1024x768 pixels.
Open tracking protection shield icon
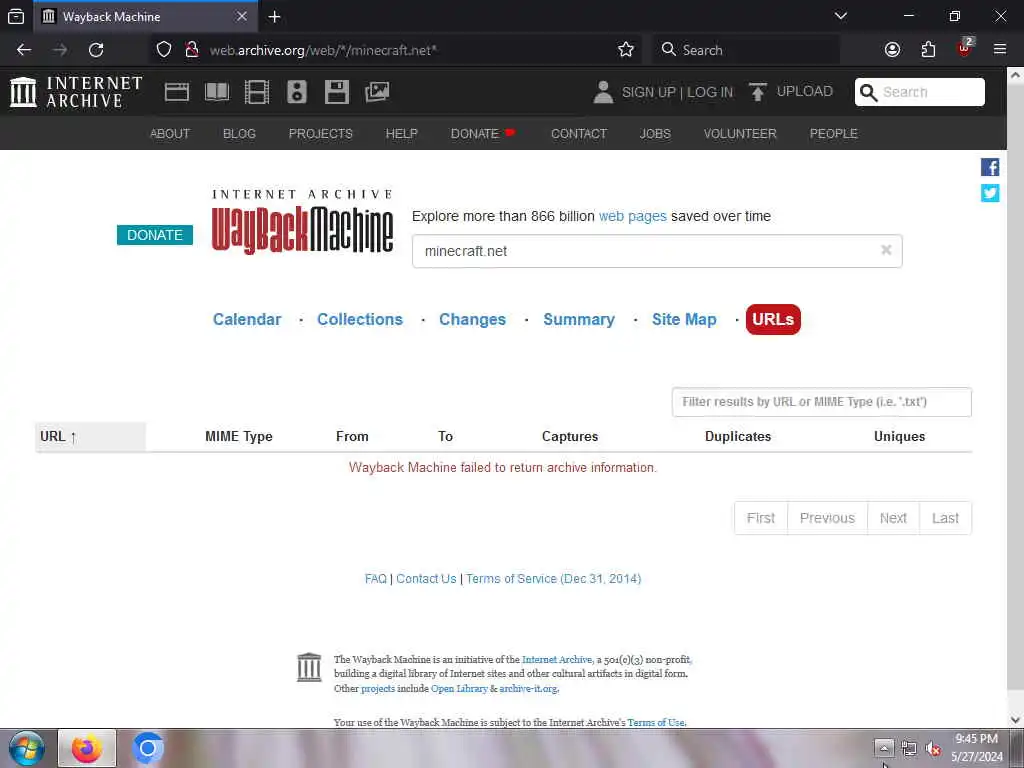pos(164,50)
